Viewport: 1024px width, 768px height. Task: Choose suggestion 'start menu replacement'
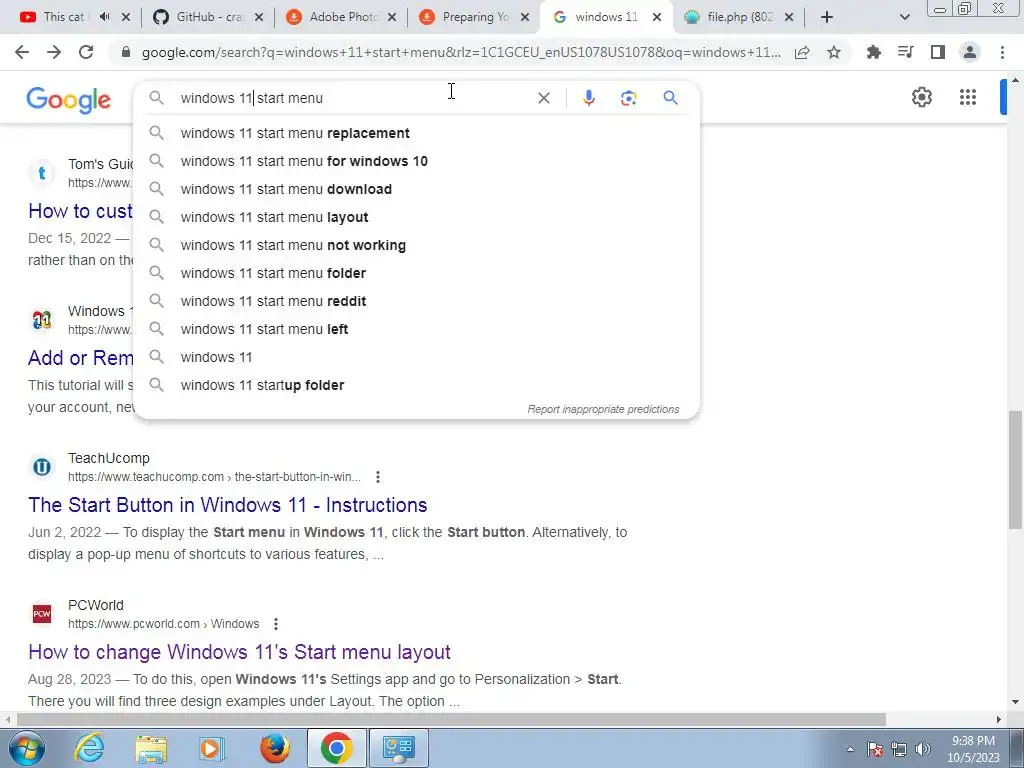416,133
